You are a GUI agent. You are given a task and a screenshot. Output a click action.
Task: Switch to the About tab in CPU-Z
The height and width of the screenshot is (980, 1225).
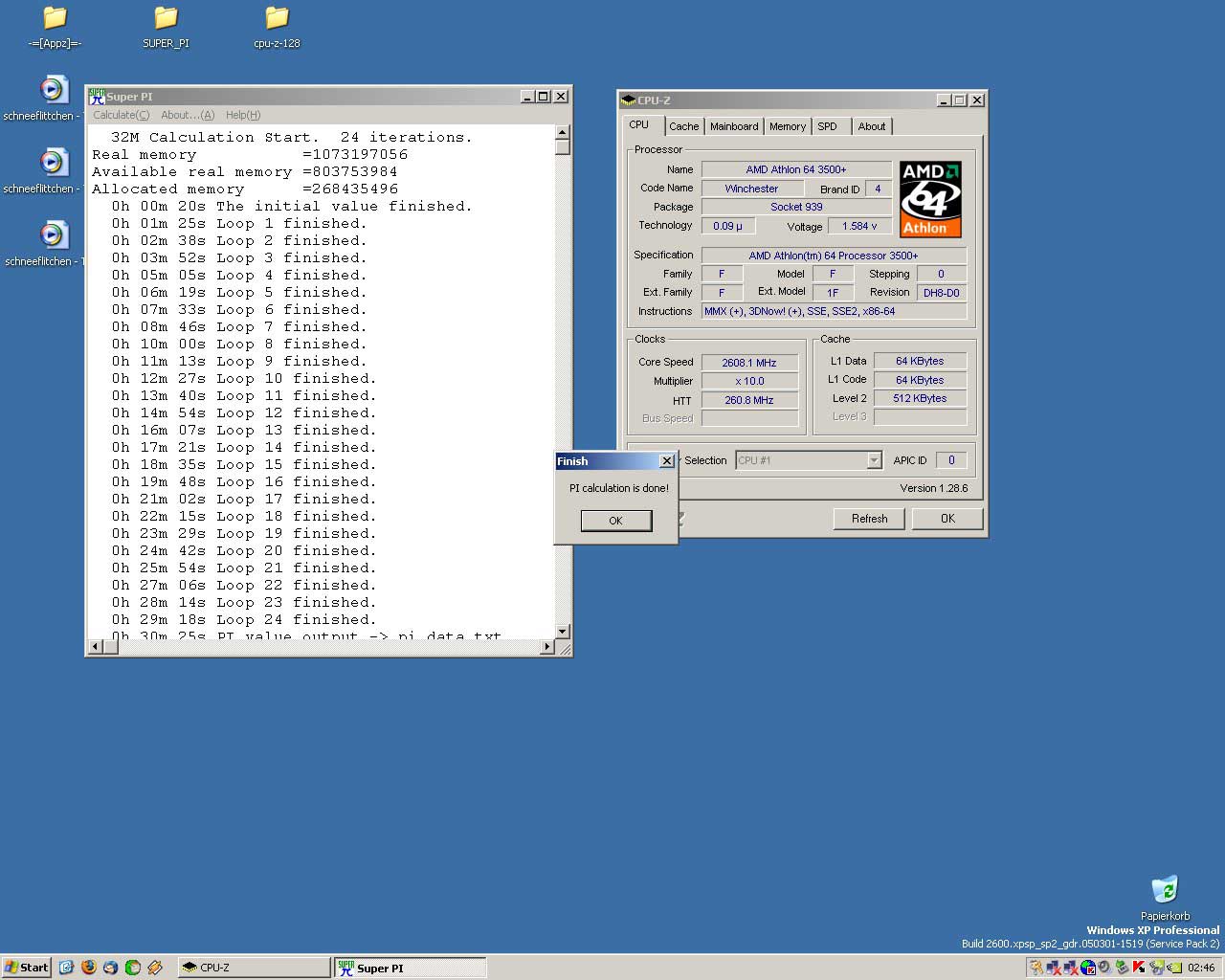(872, 126)
